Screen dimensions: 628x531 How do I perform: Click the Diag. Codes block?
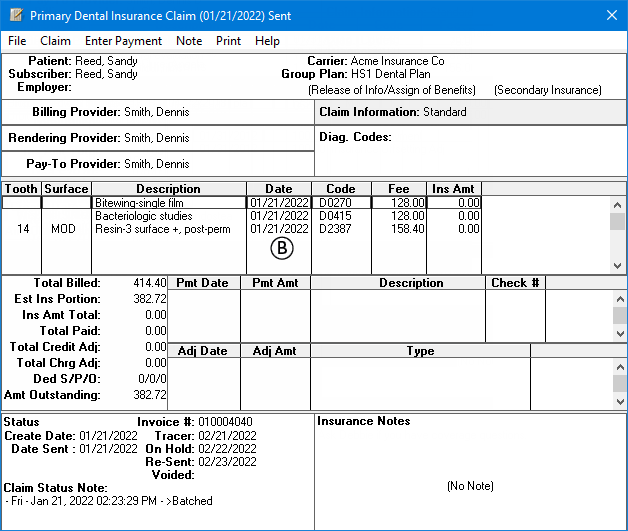470,150
